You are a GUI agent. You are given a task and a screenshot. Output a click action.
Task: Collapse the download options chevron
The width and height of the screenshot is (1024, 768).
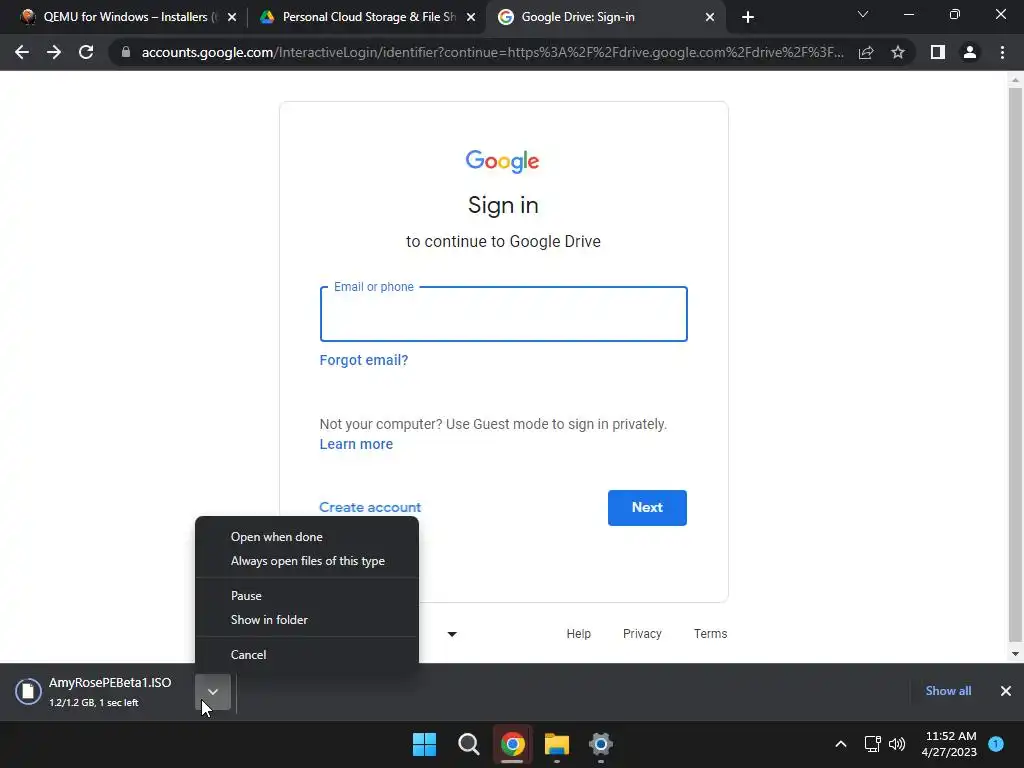(213, 692)
